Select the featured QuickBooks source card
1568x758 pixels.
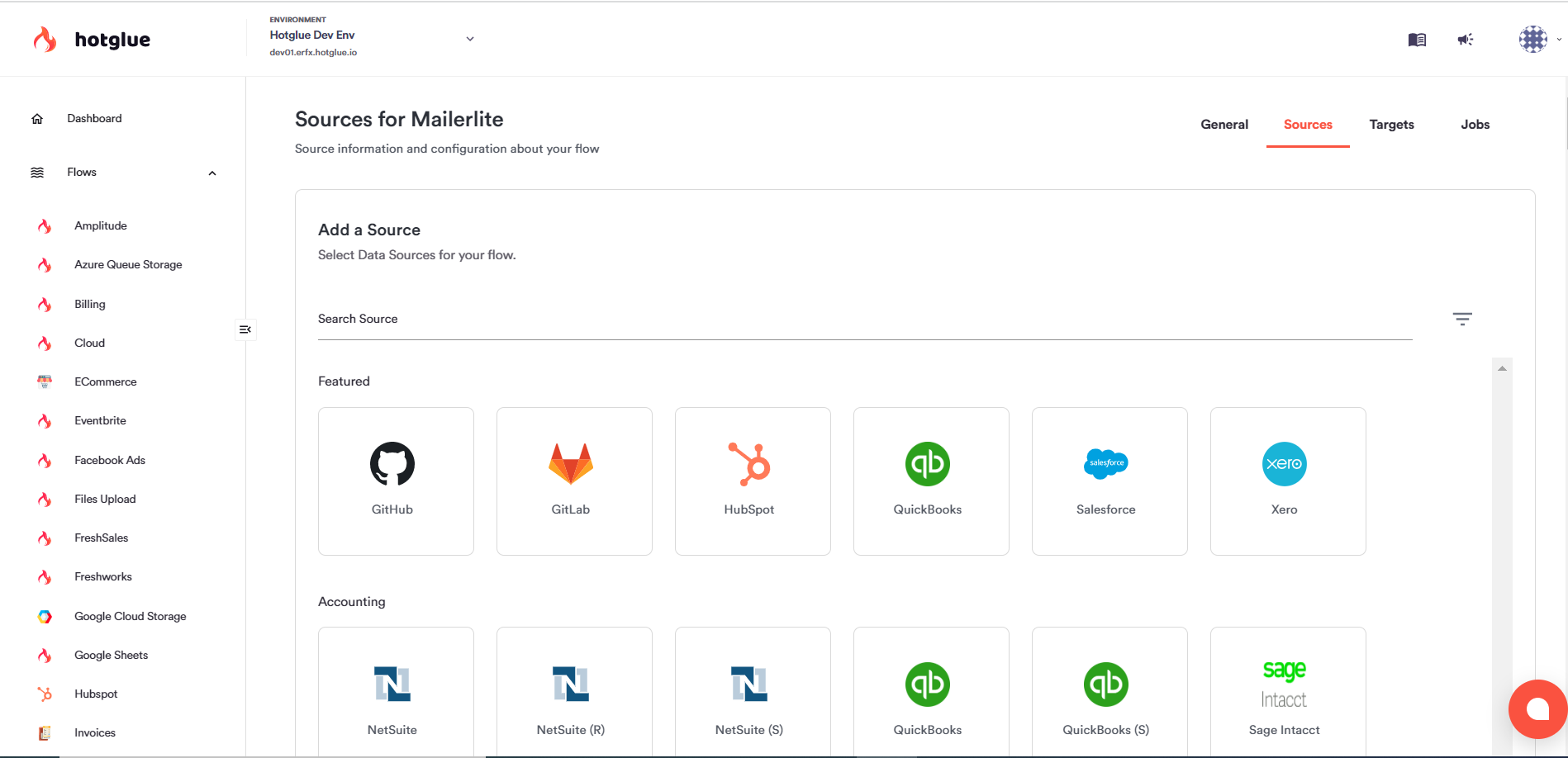931,481
